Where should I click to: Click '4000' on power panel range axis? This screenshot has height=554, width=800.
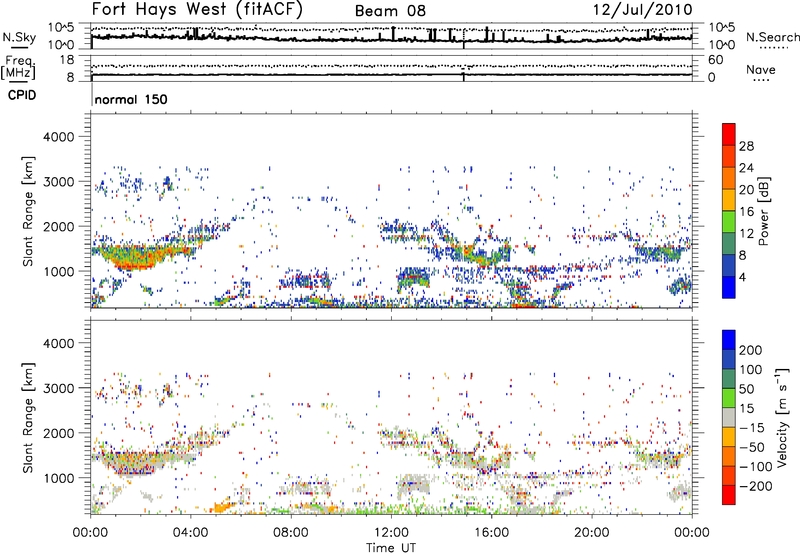point(58,137)
